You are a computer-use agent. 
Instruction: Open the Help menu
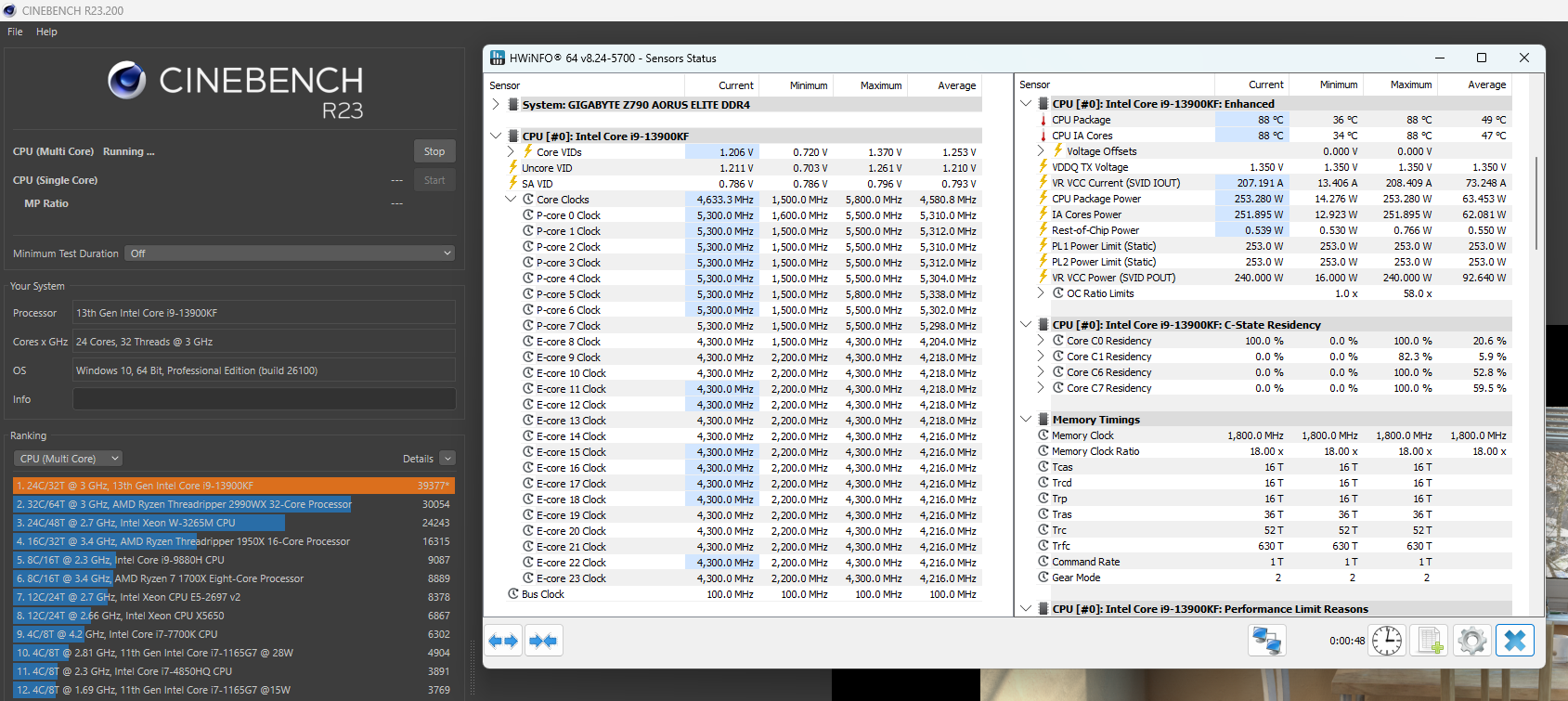pos(46,32)
